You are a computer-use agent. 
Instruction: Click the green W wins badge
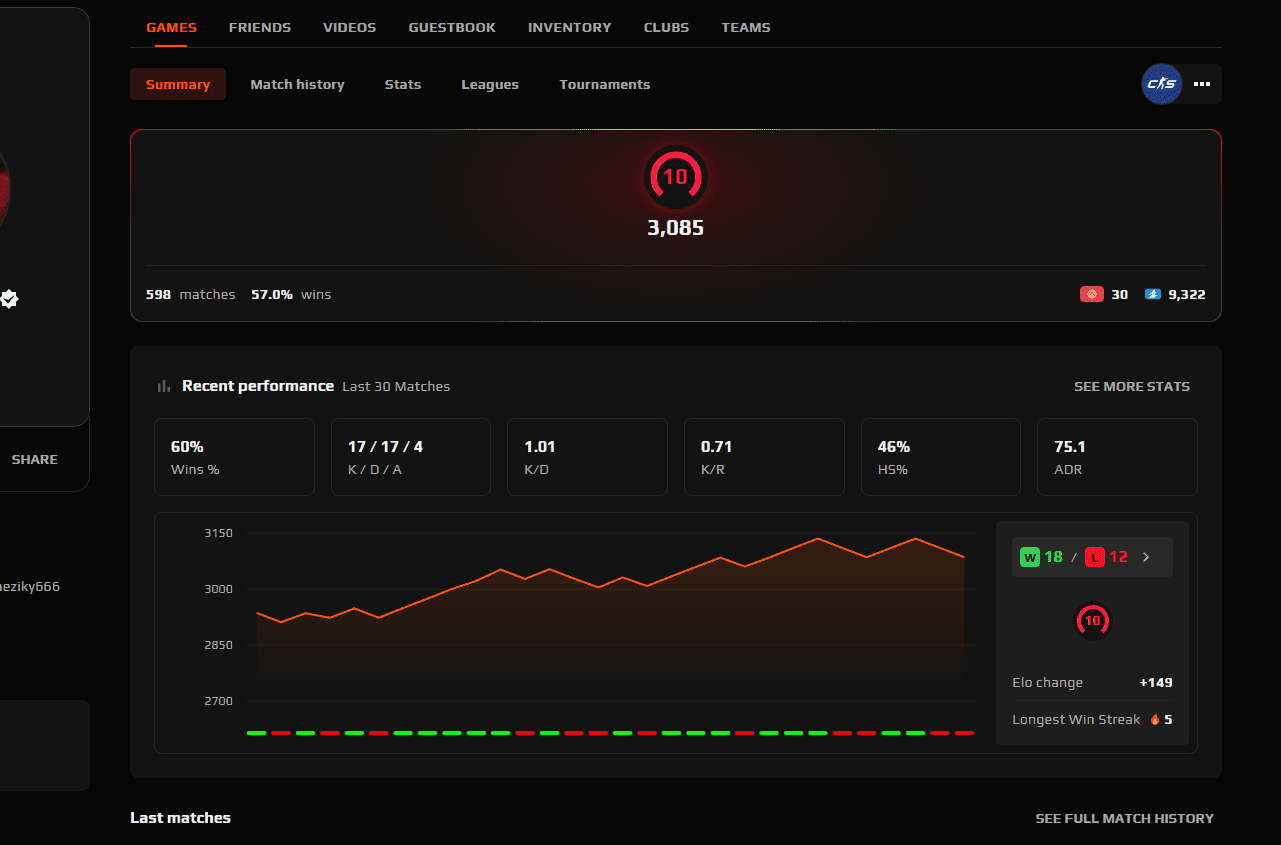point(1030,557)
